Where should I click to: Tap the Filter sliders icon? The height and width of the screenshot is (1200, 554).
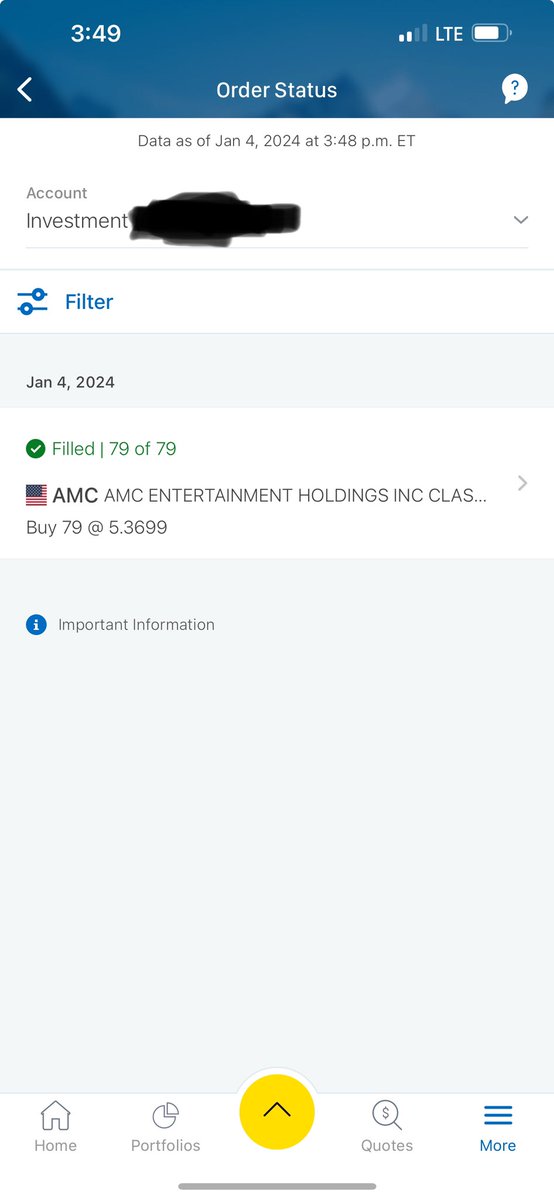click(33, 301)
